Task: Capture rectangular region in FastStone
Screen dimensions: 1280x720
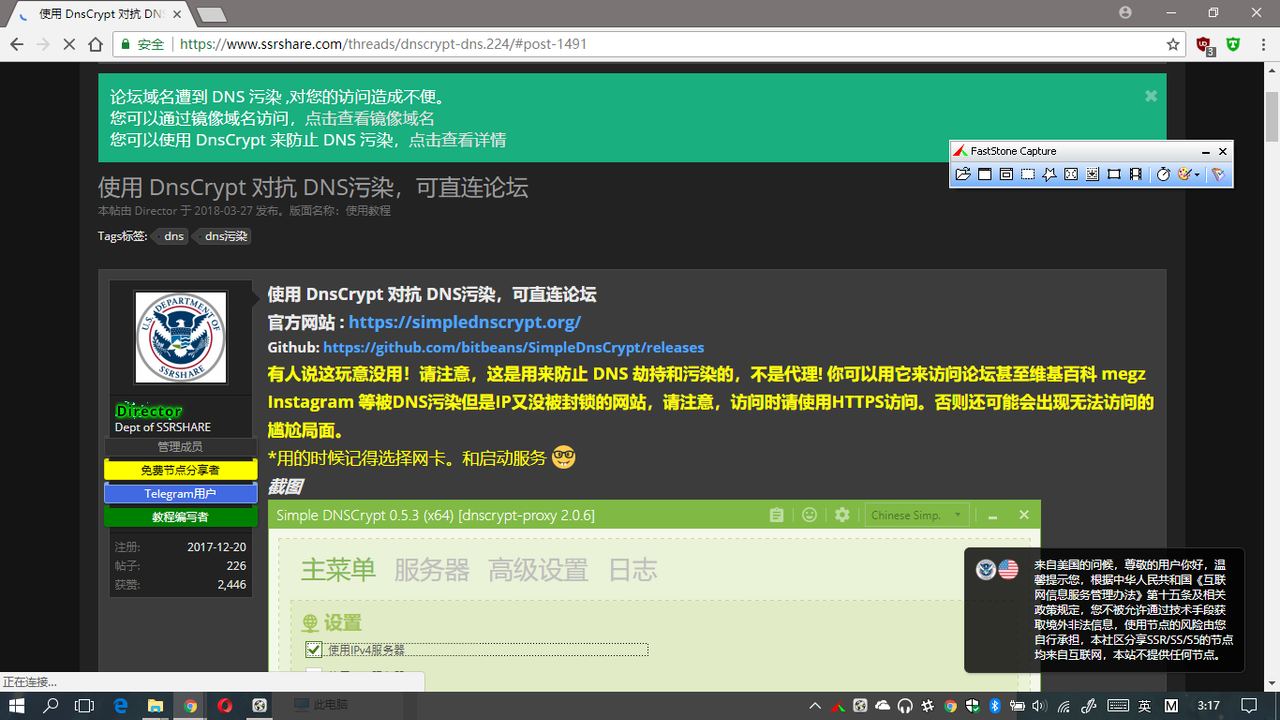Action: [1028, 174]
